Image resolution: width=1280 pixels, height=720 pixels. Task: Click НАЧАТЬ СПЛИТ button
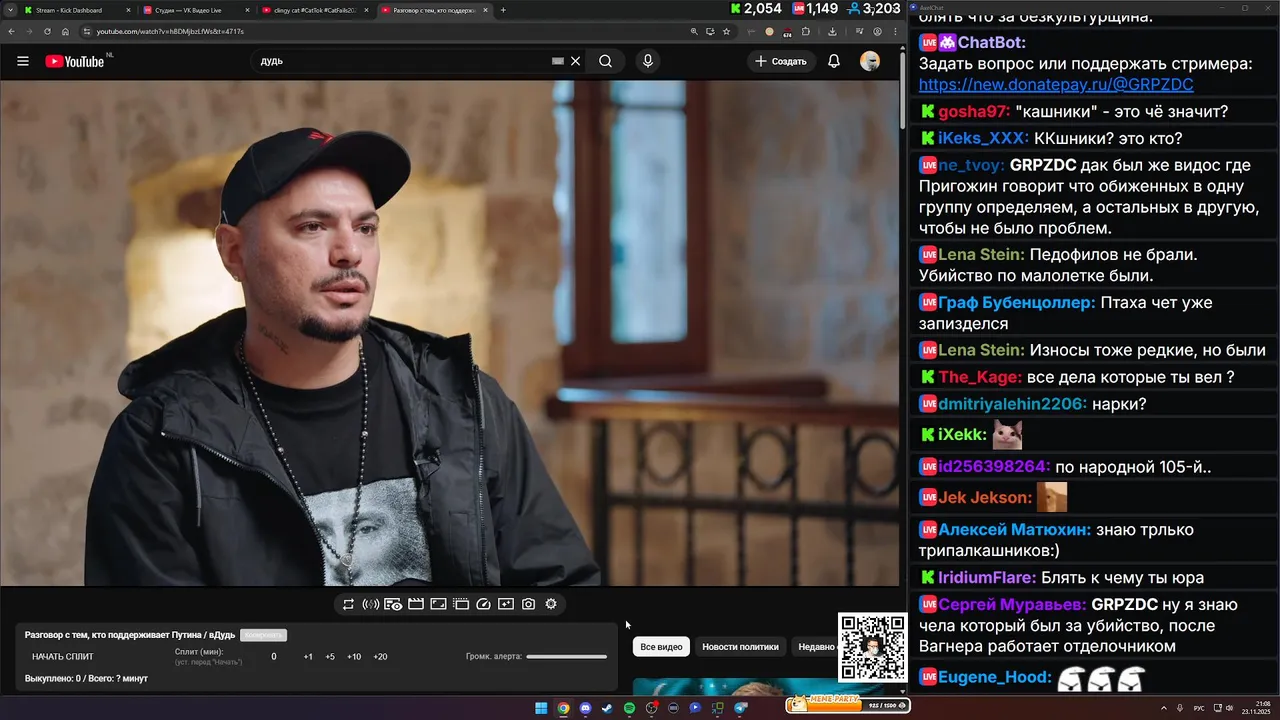click(x=63, y=657)
